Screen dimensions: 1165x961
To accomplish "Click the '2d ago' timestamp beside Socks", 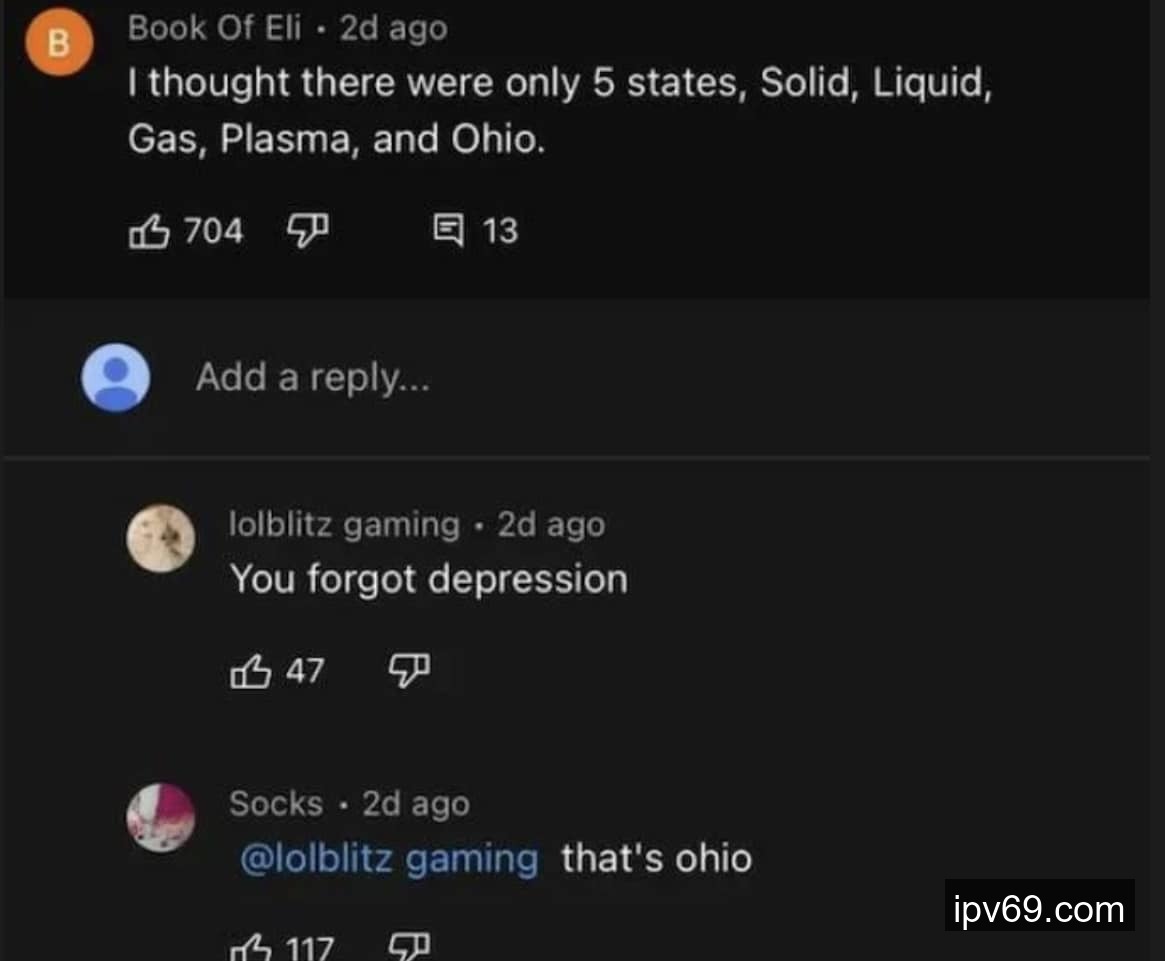I will pos(416,803).
